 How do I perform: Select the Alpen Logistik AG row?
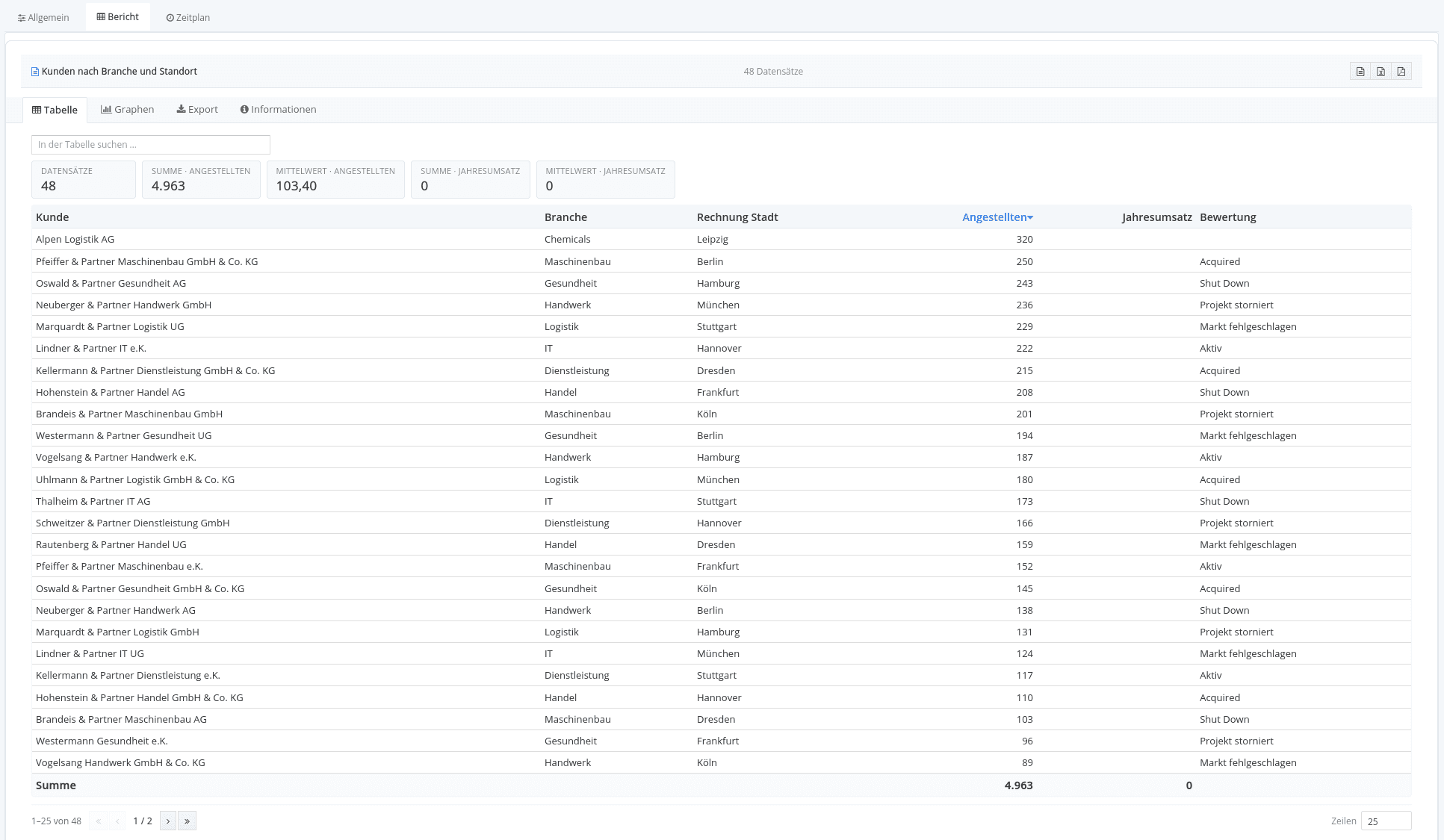pyautogui.click(x=722, y=240)
